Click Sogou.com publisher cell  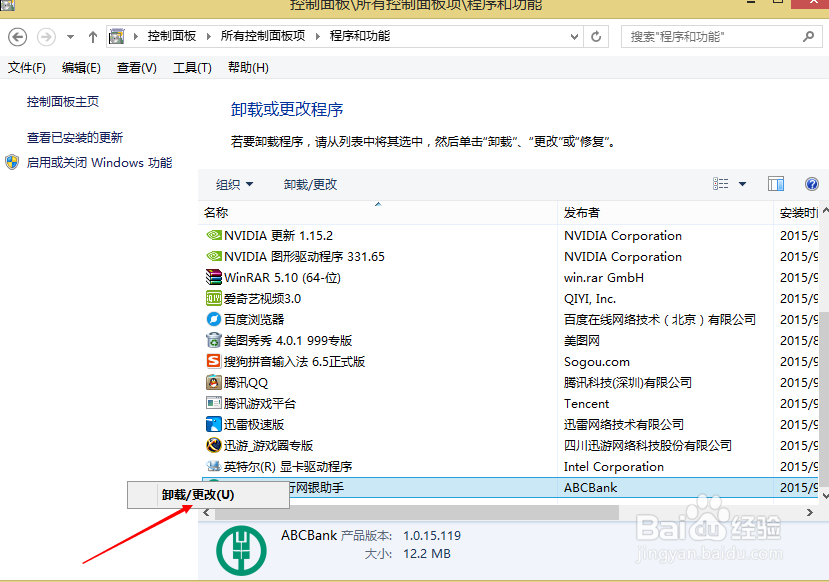click(x=597, y=362)
